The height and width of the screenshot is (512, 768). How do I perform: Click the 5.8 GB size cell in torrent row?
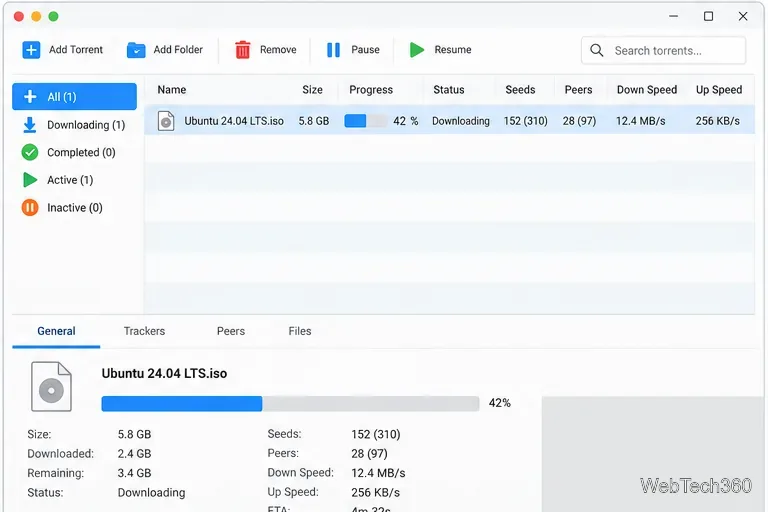314,121
